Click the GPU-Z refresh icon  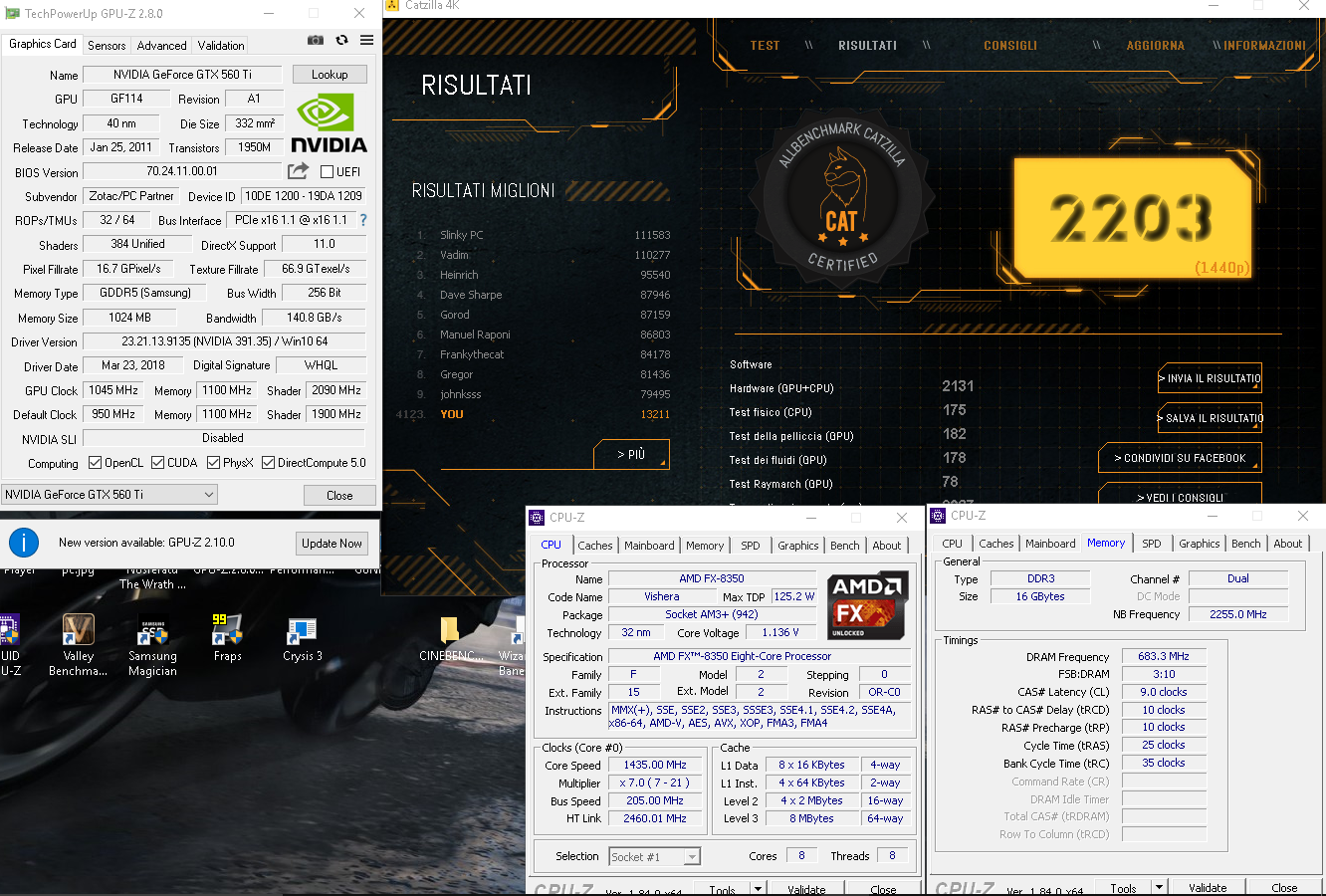coord(341,40)
